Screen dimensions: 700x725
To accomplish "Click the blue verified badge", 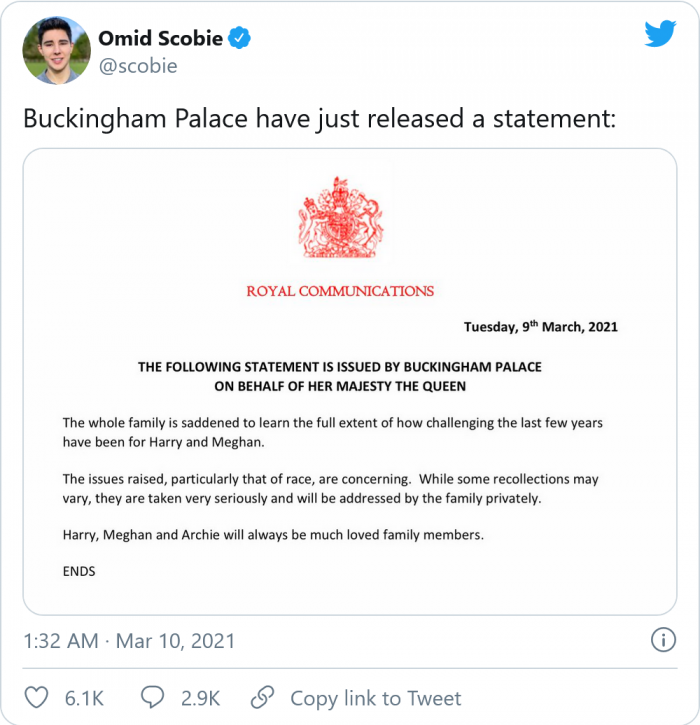I will (x=239, y=39).
